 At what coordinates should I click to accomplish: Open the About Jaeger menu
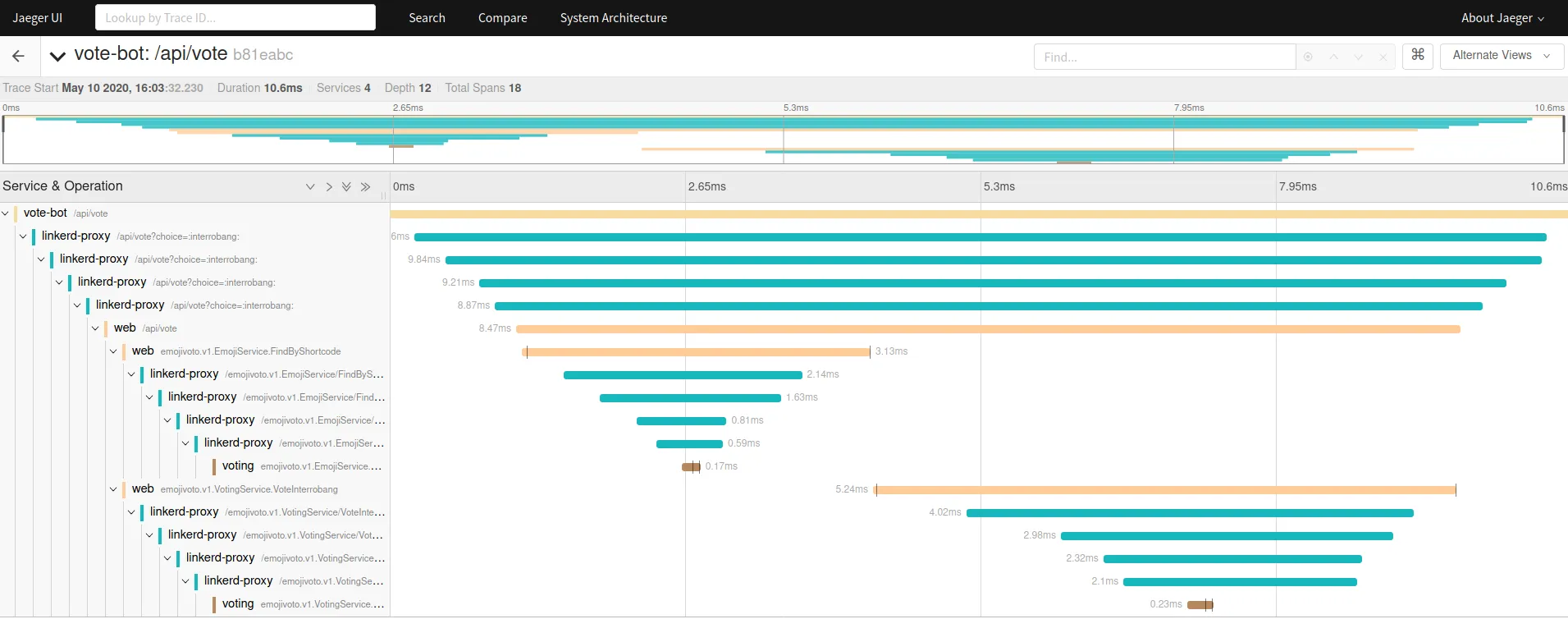(x=1502, y=18)
